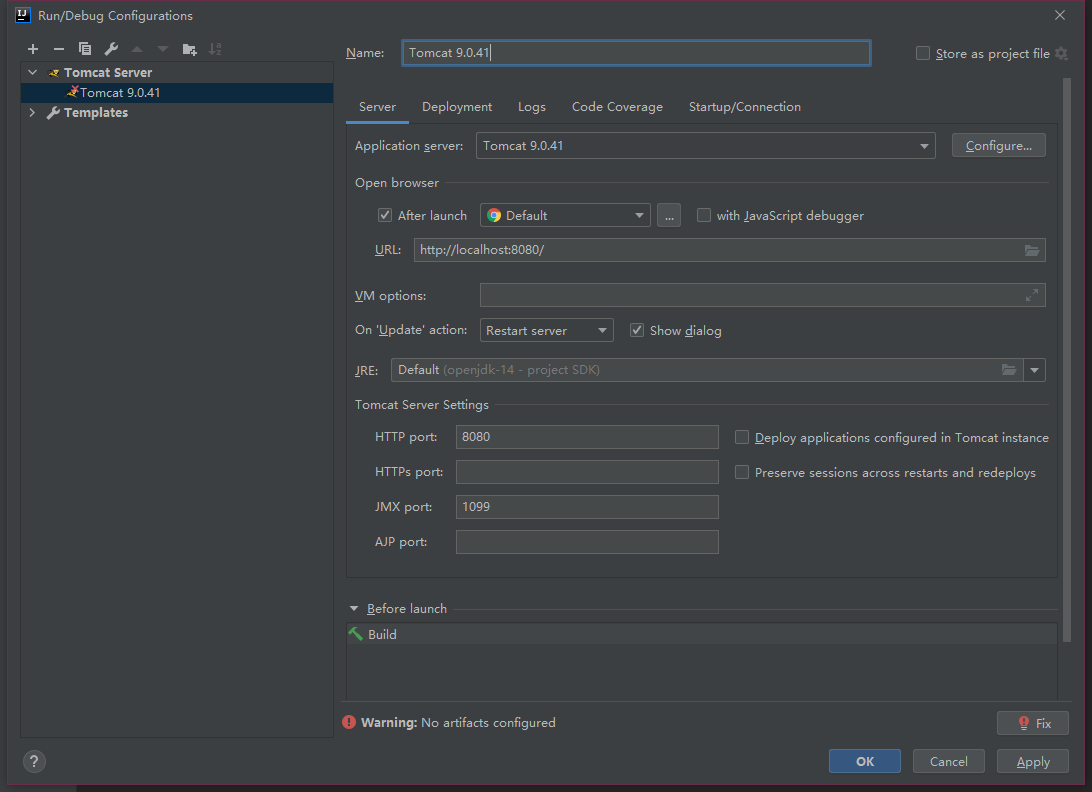Image resolution: width=1092 pixels, height=792 pixels.
Task: Select the Tomcat 9.0.41 tree item
Action: [177, 93]
